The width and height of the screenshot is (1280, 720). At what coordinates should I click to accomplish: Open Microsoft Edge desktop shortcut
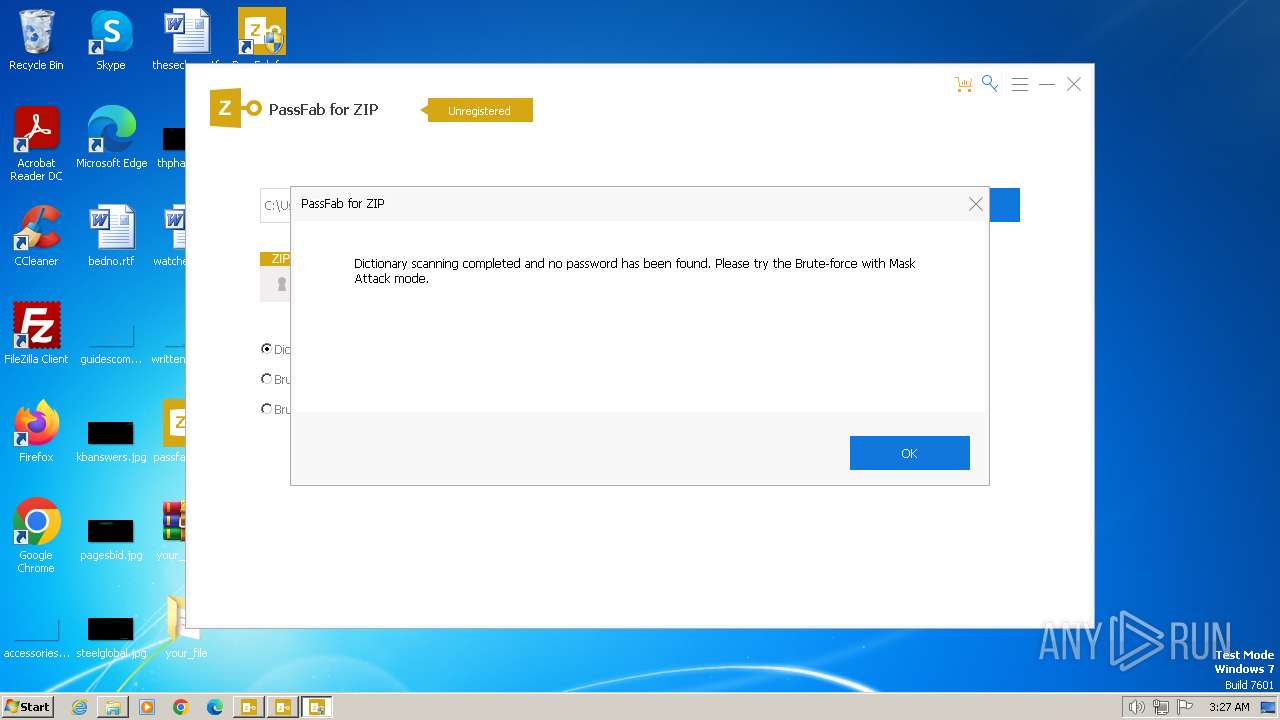(111, 138)
